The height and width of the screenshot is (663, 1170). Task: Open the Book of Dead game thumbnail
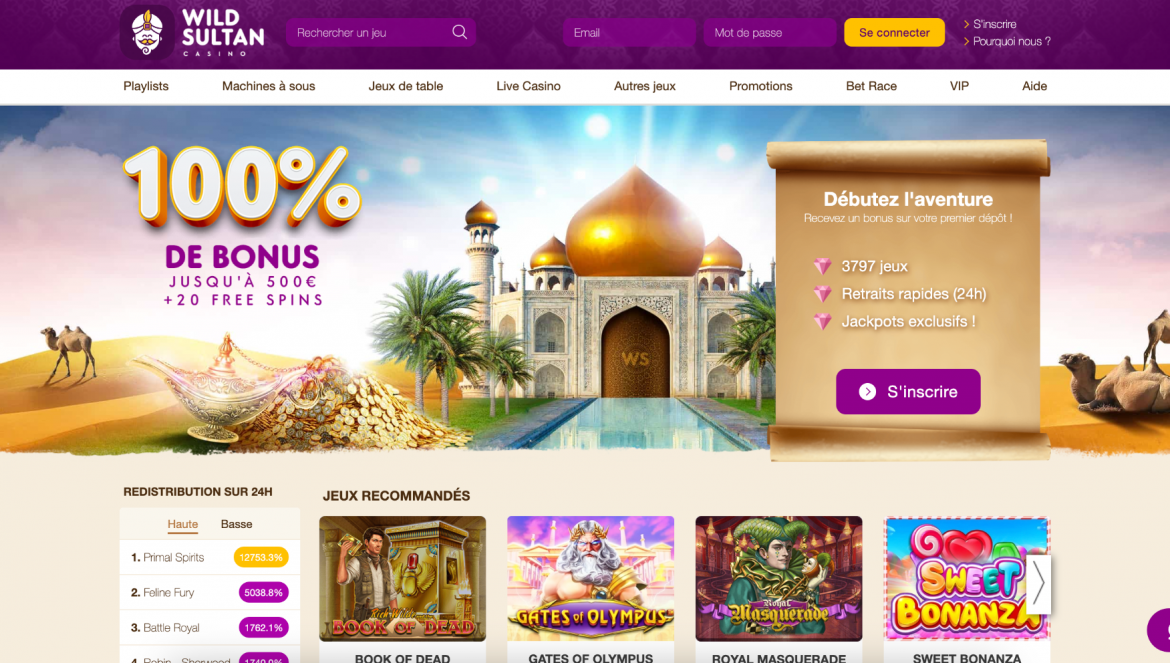tap(403, 579)
